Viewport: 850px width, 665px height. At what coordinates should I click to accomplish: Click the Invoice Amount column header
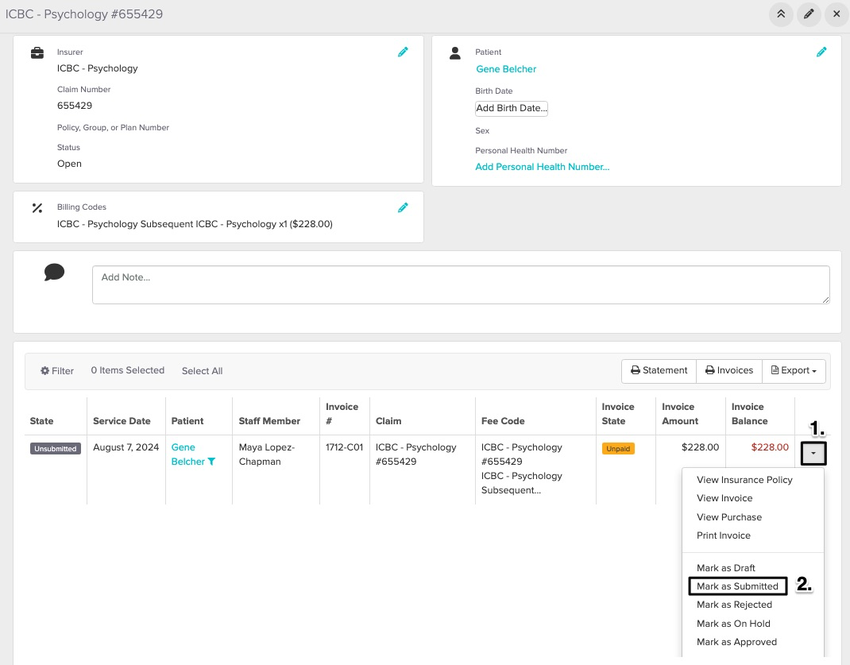(680, 414)
